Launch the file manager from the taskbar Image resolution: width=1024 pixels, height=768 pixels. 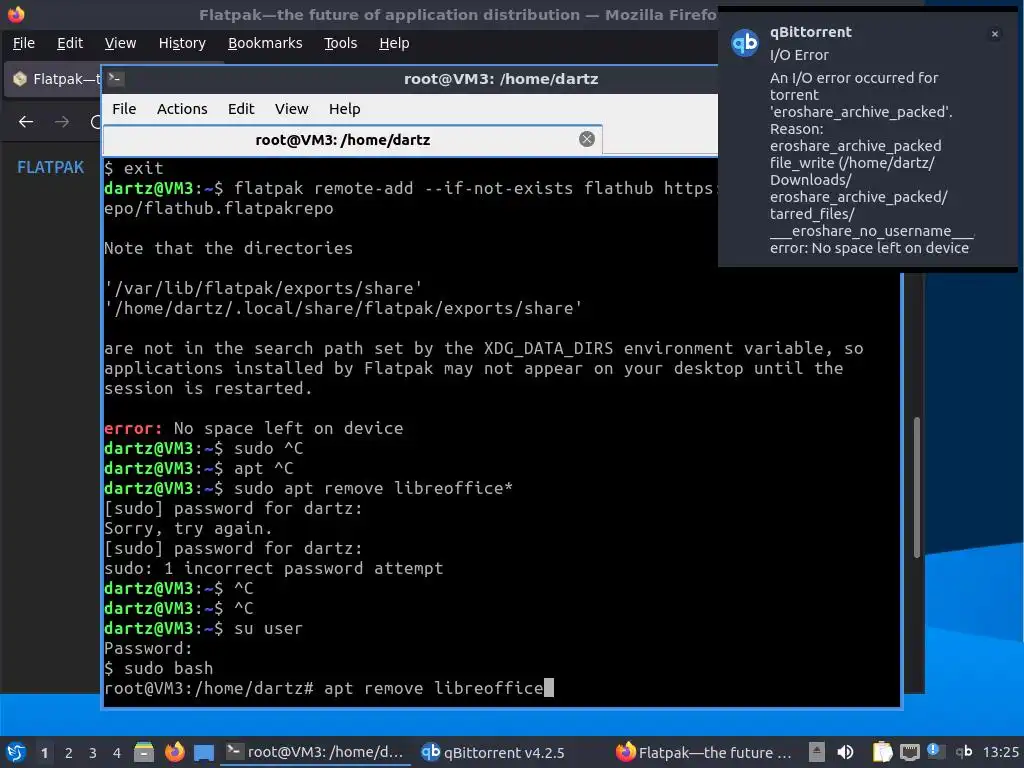point(144,752)
